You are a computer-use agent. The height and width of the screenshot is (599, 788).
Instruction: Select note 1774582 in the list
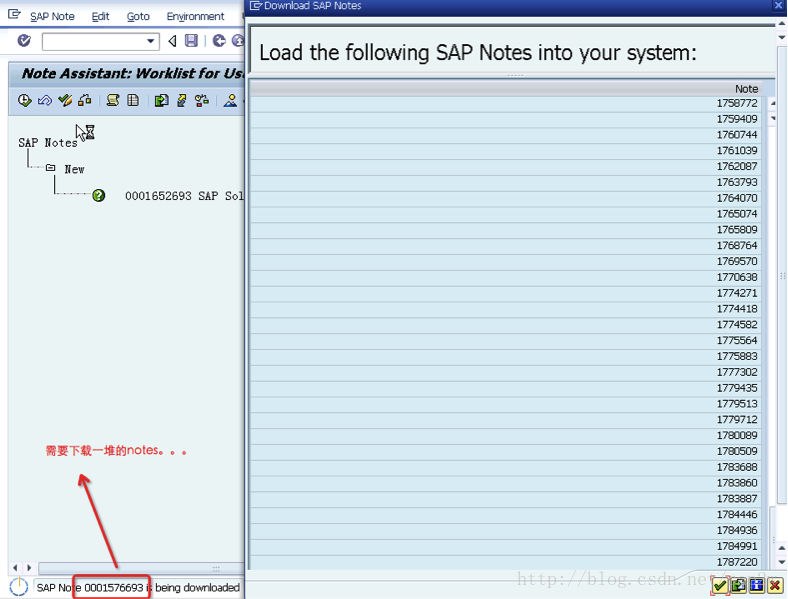[x=506, y=325]
